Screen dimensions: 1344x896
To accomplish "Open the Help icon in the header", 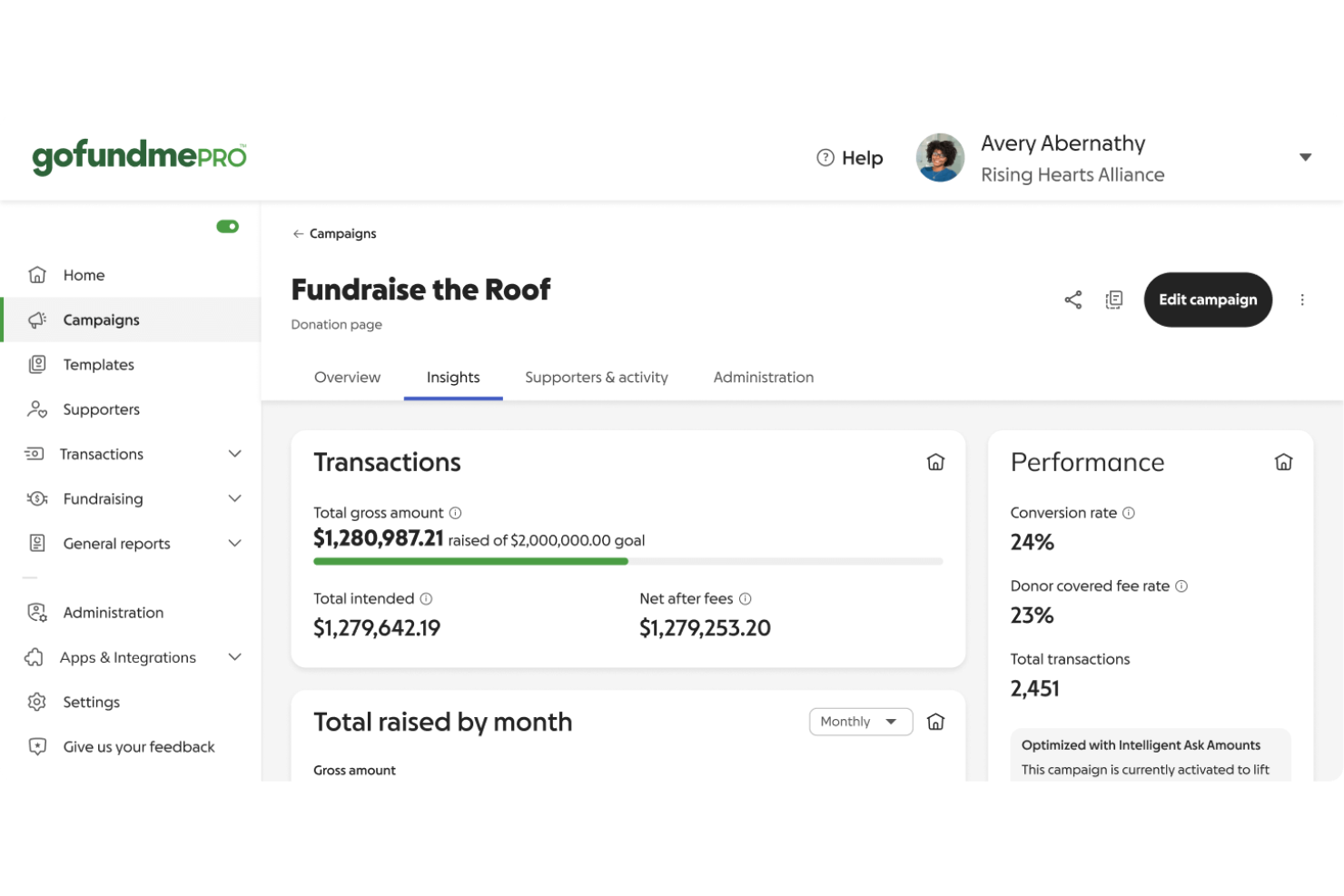I will click(824, 157).
